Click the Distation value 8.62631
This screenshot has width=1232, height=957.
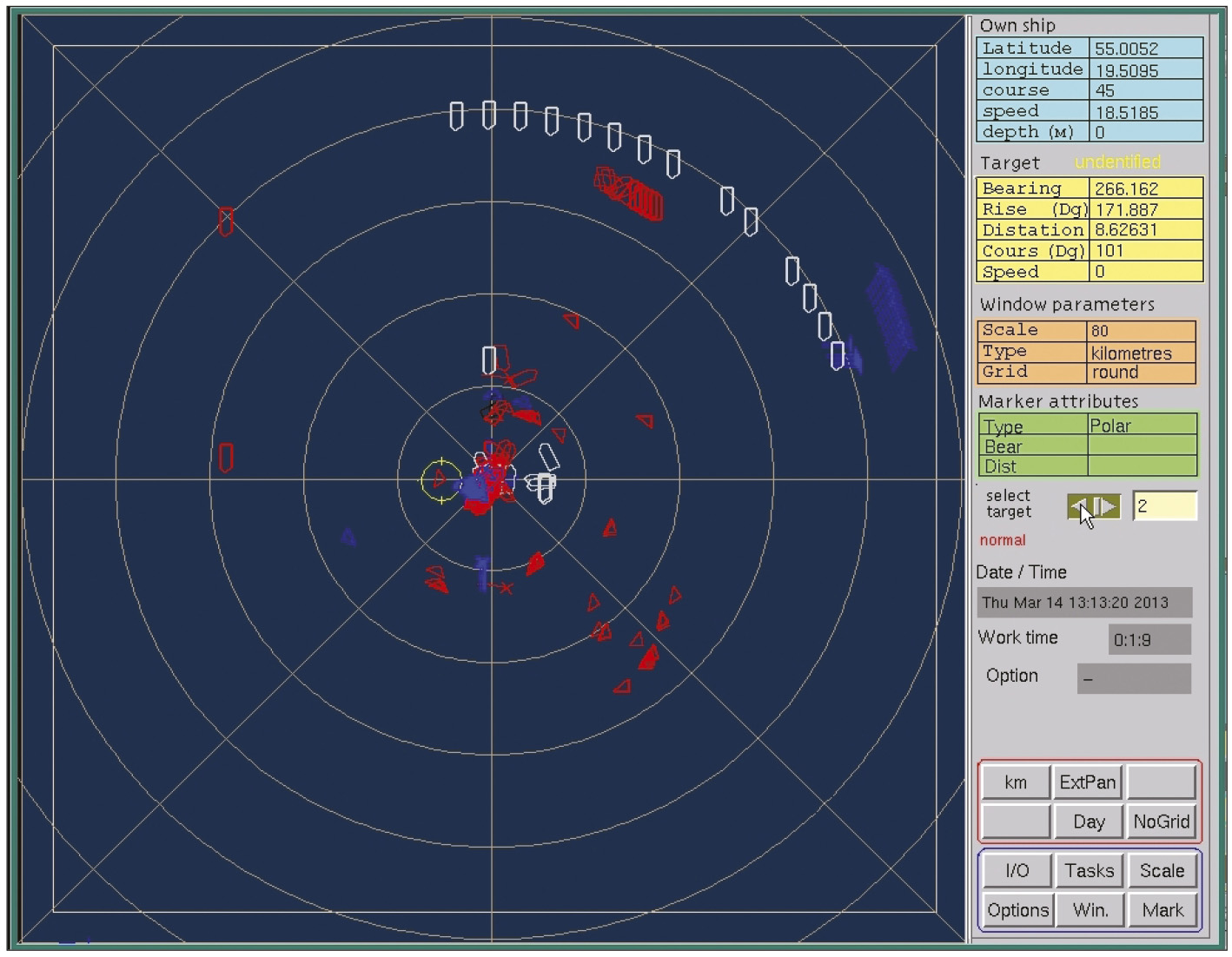click(x=1146, y=230)
